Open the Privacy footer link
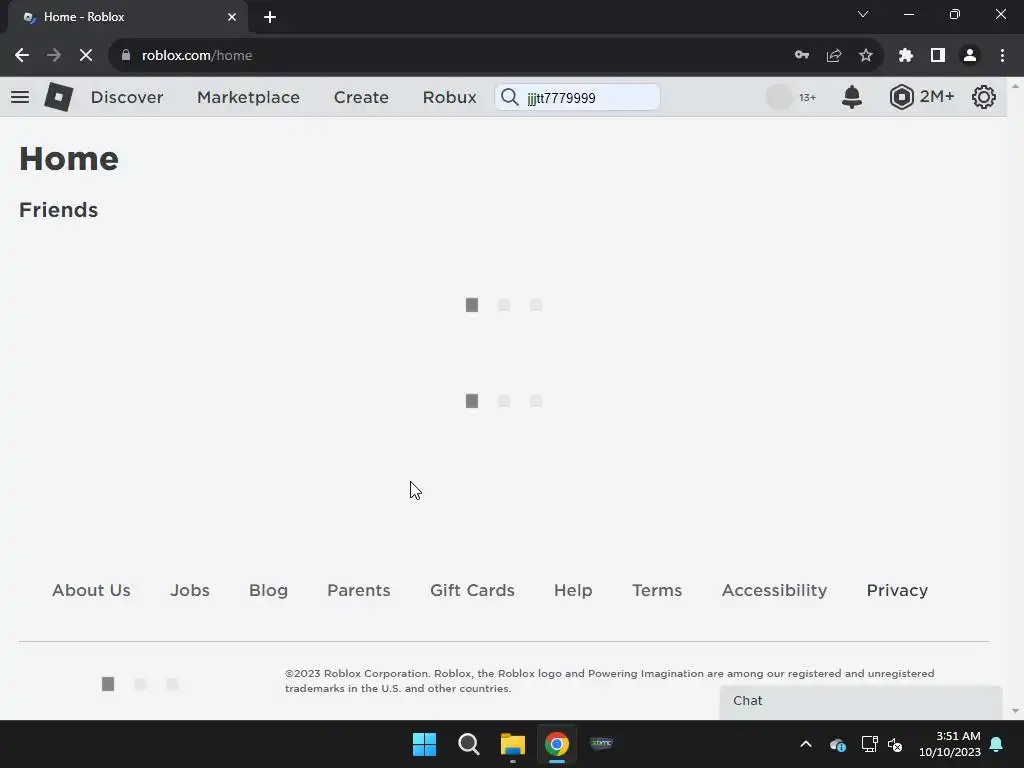 pyautogui.click(x=897, y=590)
